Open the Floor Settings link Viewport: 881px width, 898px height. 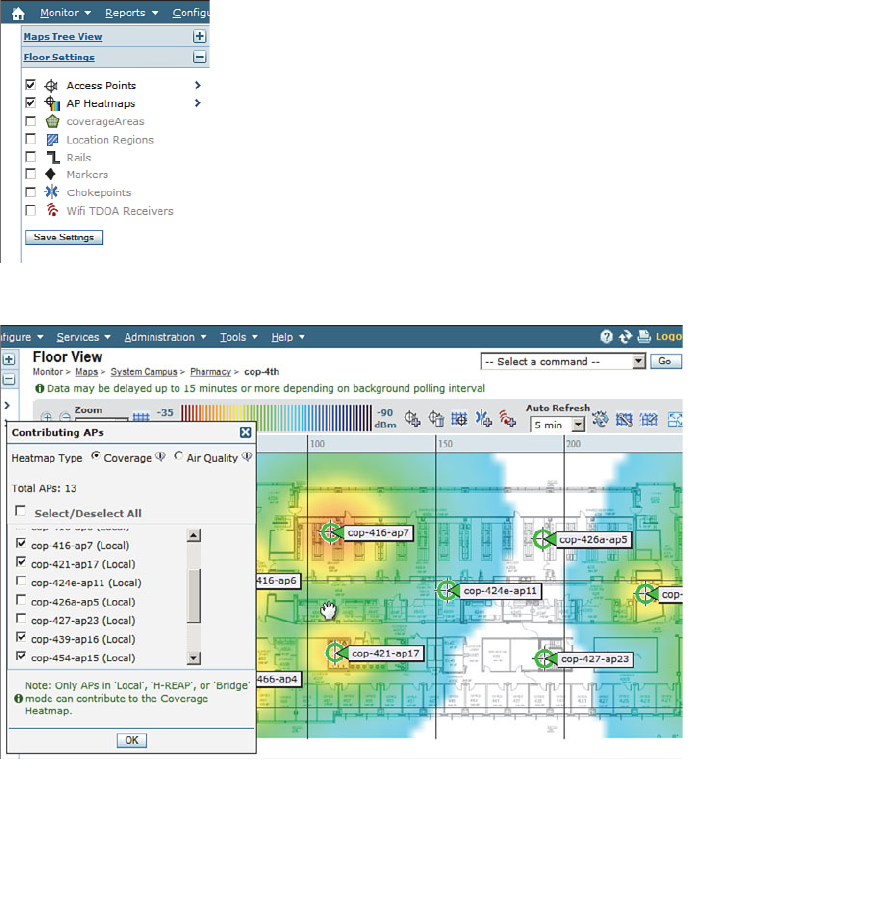coord(59,57)
